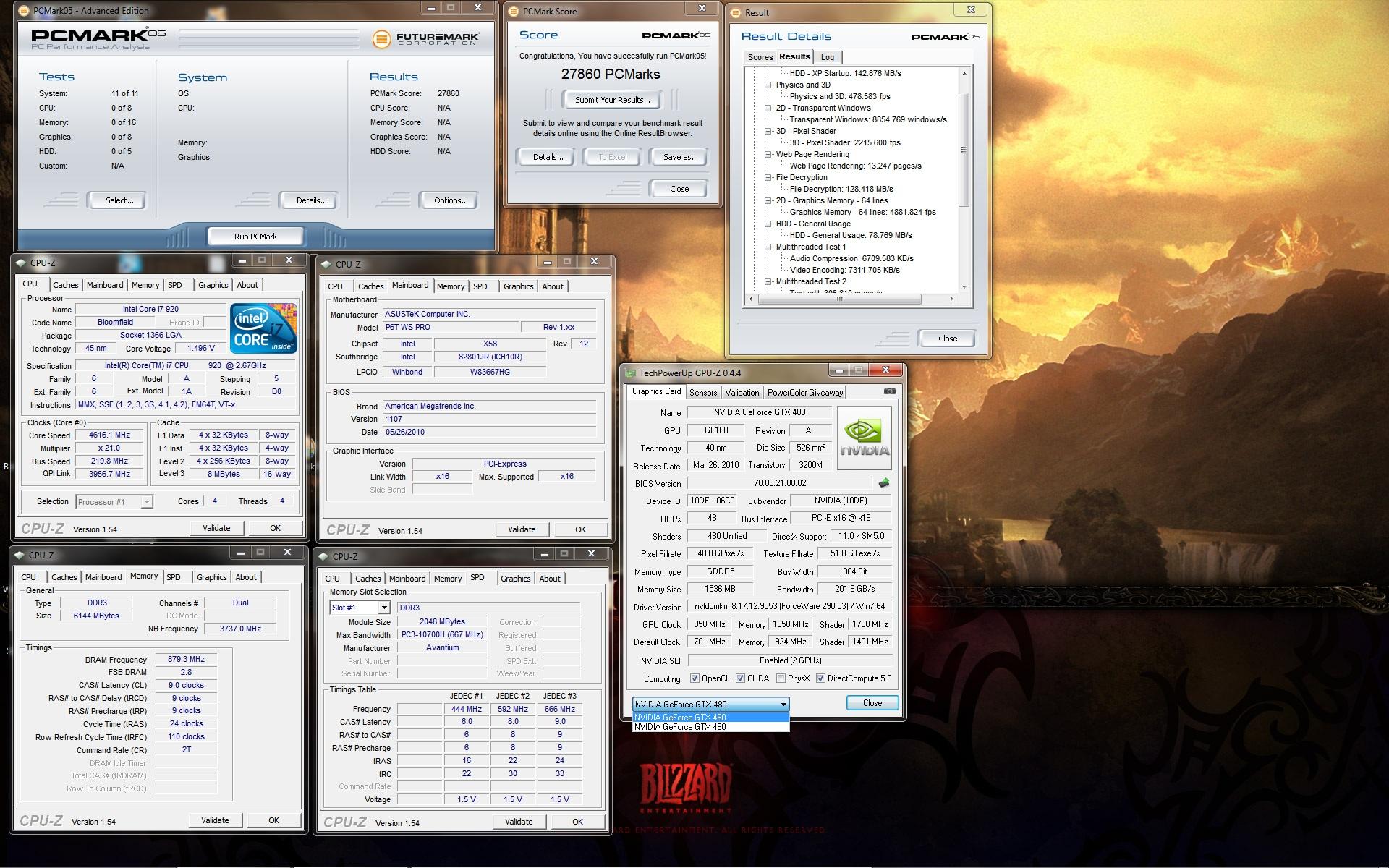Click the TechPowerUp GPU-Z title bar icon

[x=629, y=373]
